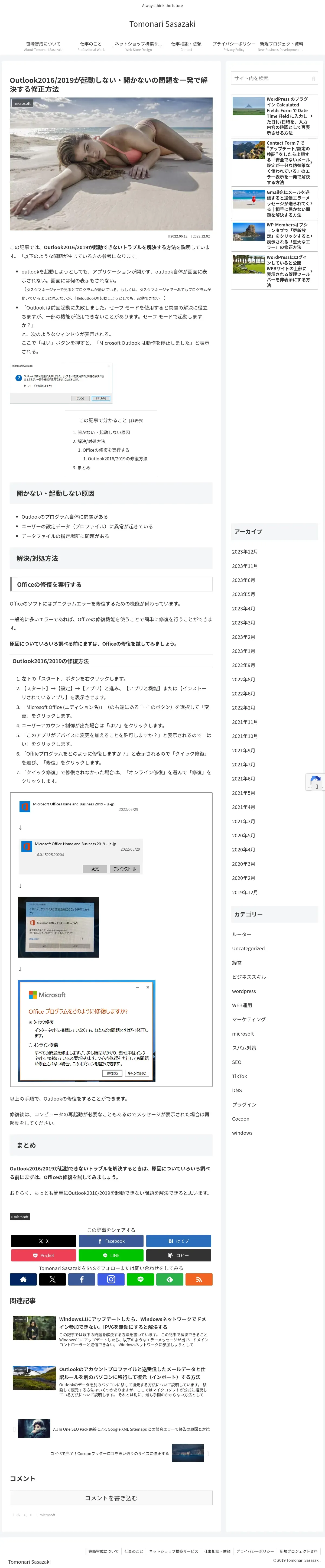Click the reCAPTCHA badge at right edge
The image size is (325, 1568).
[315, 782]
